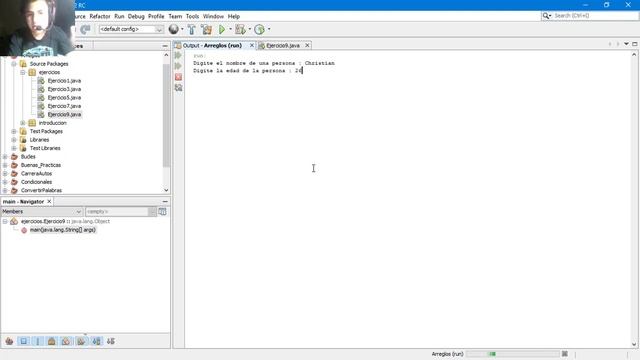
Task: Toggle Sort by Name in the Navigator toolbar
Action: pyautogui.click(x=96, y=341)
